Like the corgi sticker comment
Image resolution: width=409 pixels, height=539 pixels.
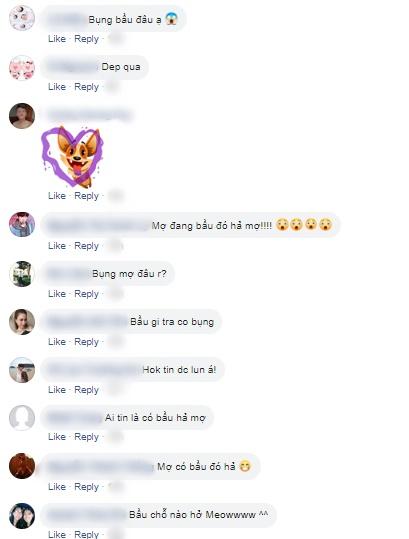(57, 196)
